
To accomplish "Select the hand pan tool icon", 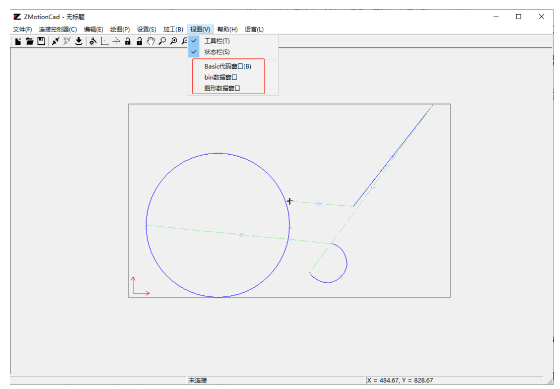I will [151, 41].
